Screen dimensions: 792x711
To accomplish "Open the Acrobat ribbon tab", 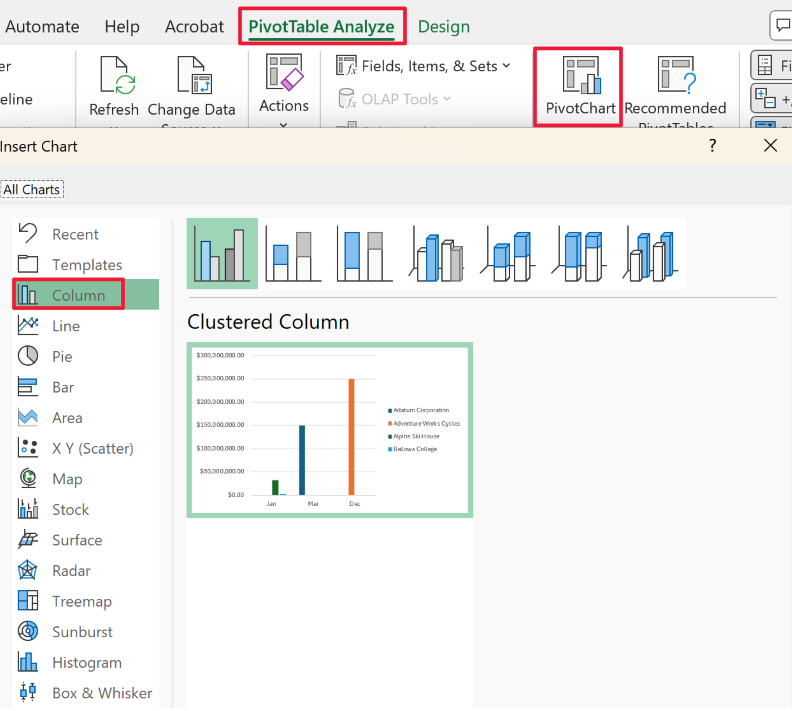I will (x=194, y=26).
